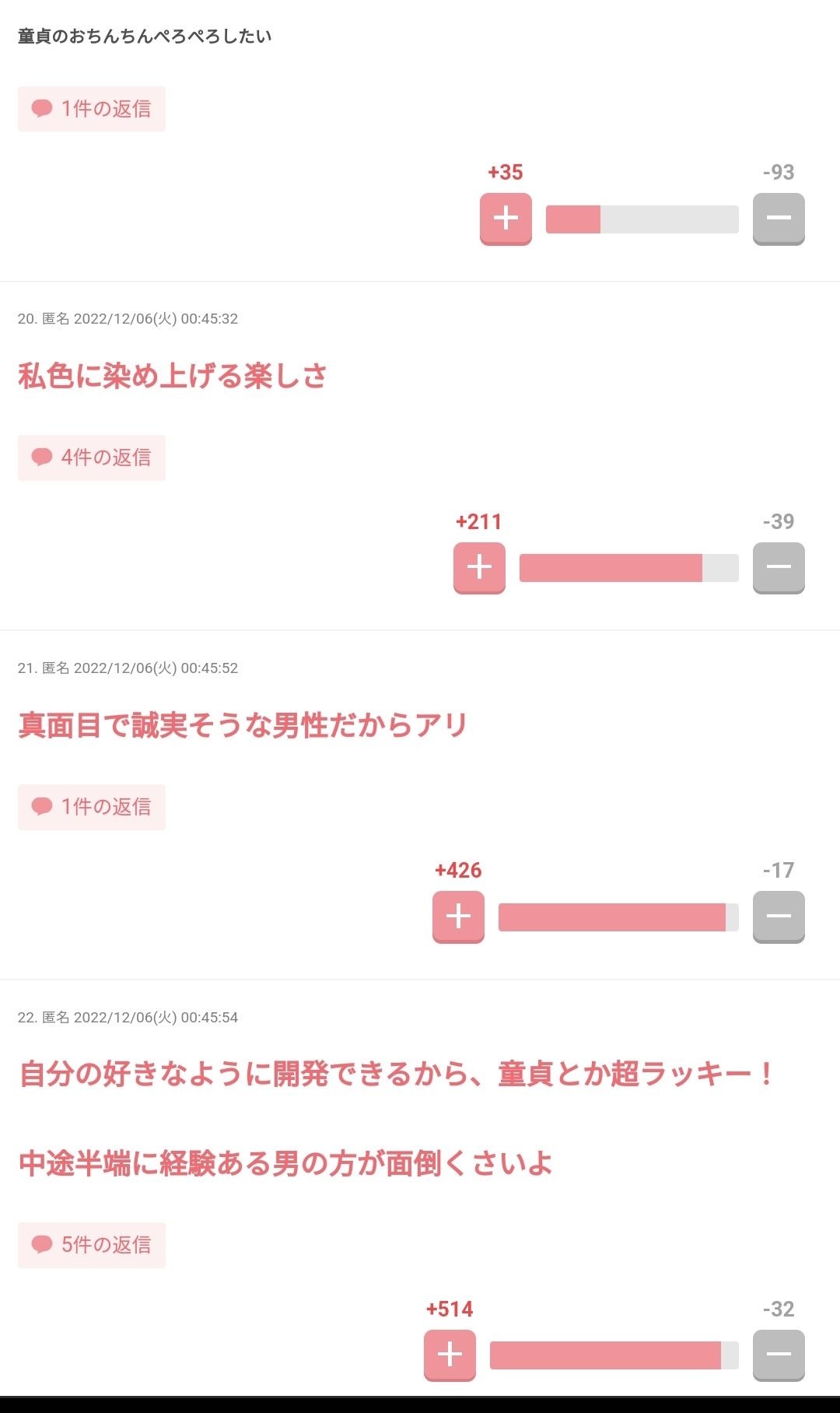This screenshot has height=1413, width=840.
Task: Open the 1件の返信 link at the top
Action: pyautogui.click(x=91, y=109)
